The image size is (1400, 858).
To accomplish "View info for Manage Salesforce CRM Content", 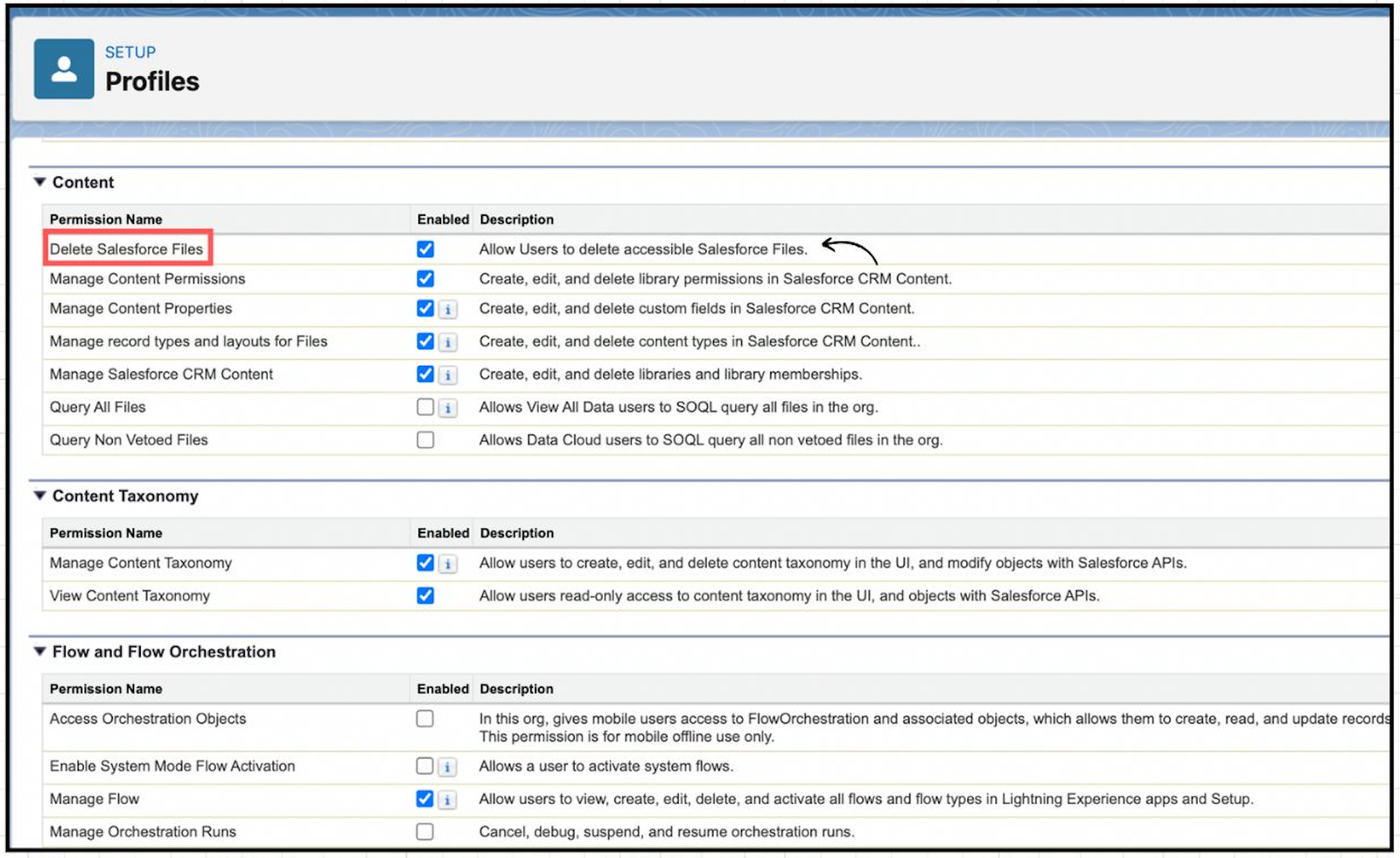I will [x=449, y=375].
